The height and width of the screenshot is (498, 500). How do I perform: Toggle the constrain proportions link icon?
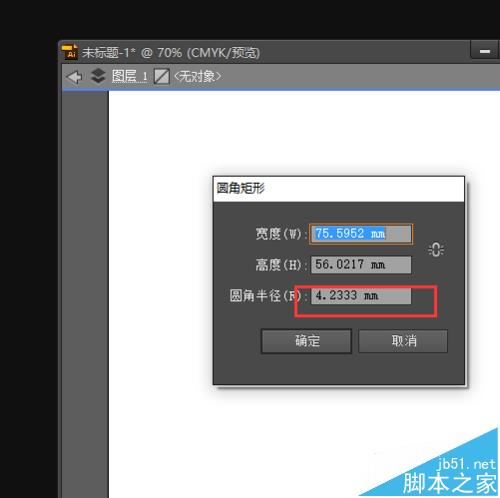pos(436,250)
